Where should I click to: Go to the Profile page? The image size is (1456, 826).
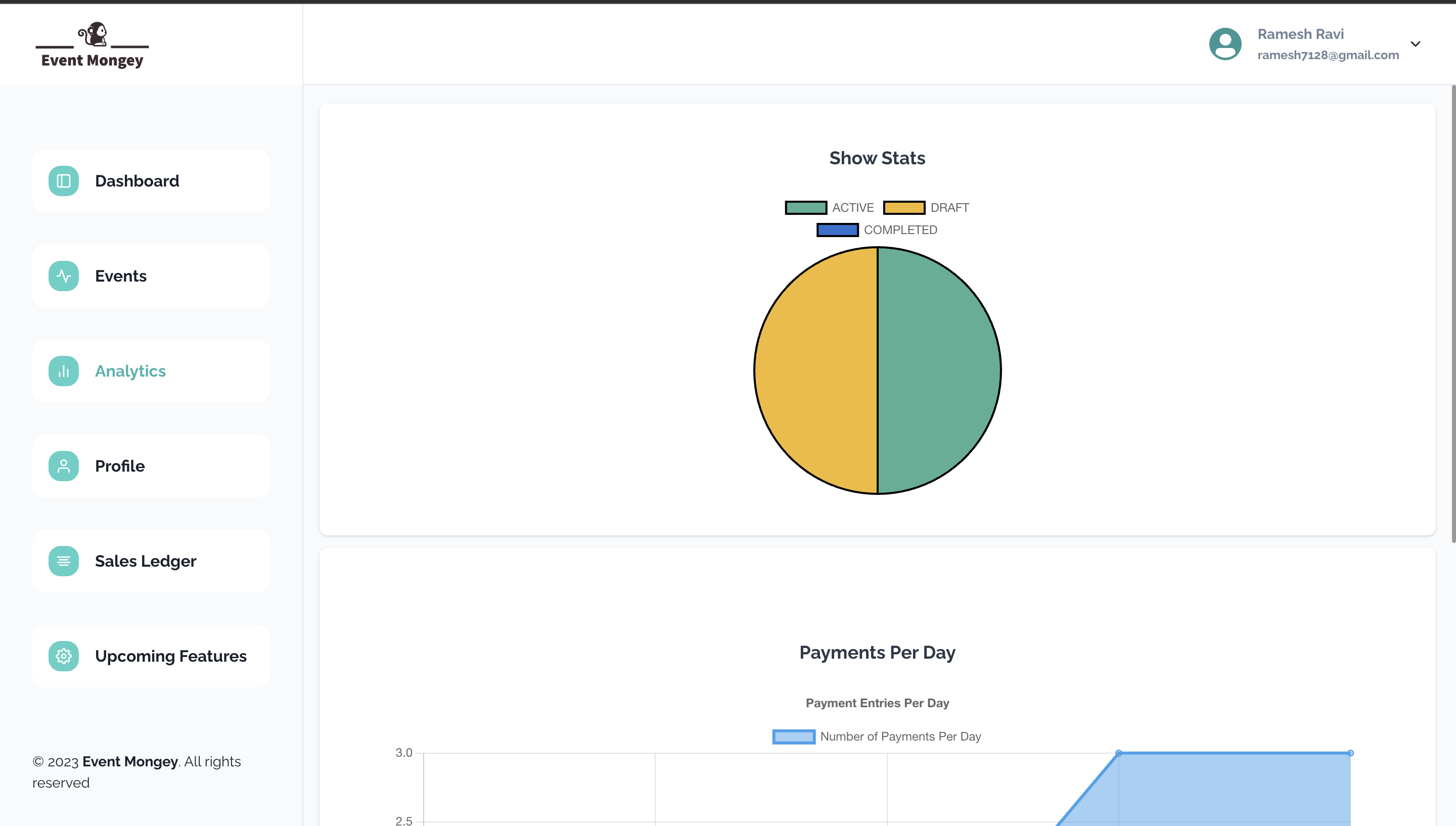(x=151, y=466)
